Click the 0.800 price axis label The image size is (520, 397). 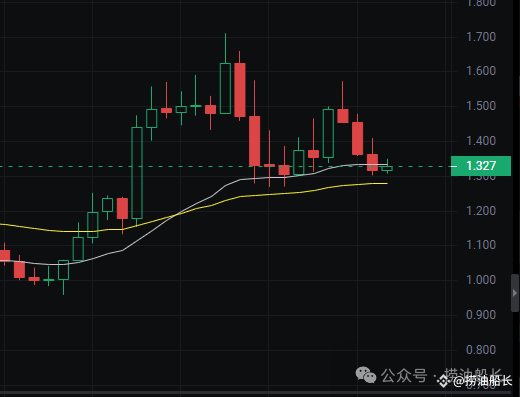[481, 350]
